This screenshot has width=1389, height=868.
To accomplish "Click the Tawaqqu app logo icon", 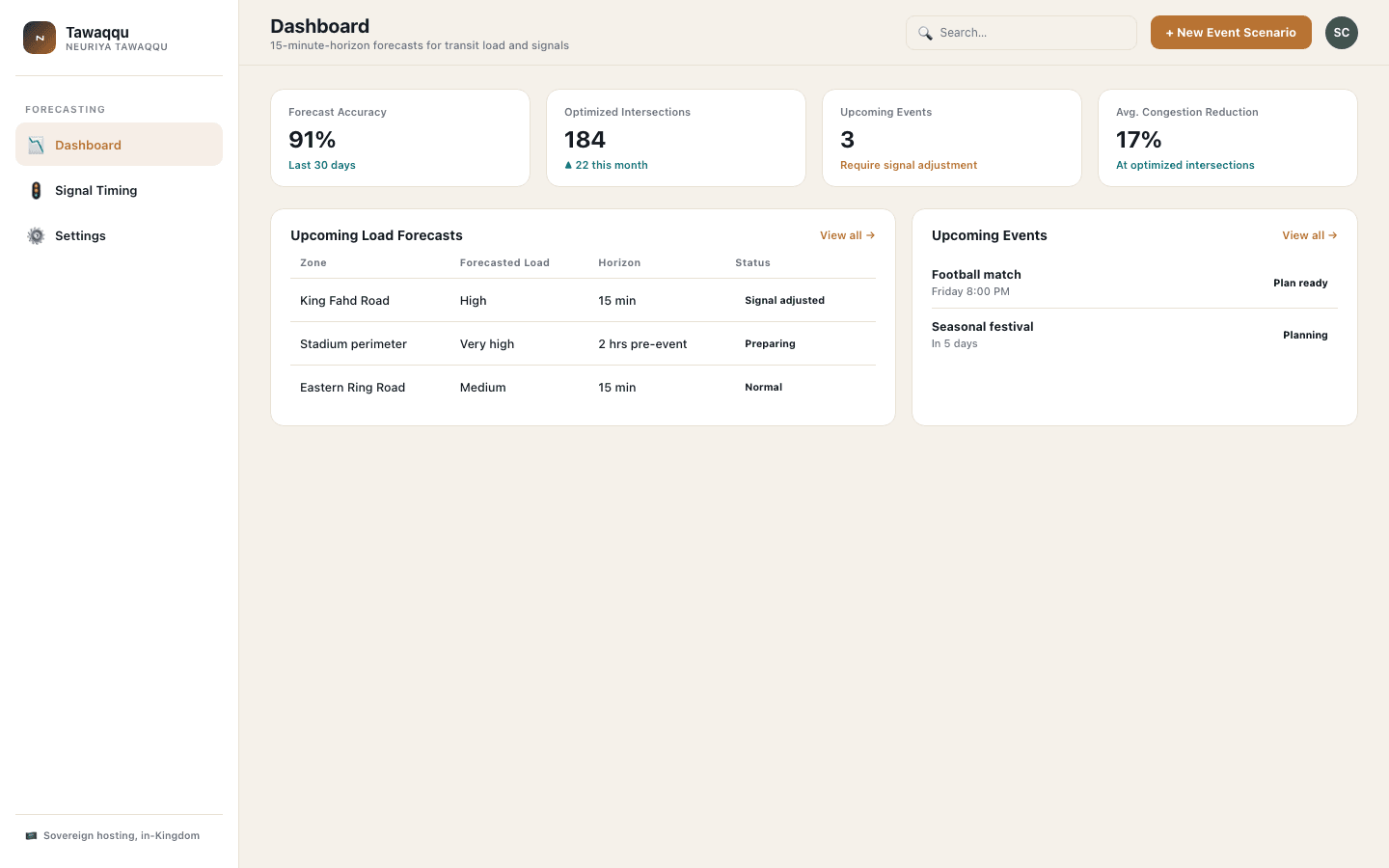I will (40, 38).
